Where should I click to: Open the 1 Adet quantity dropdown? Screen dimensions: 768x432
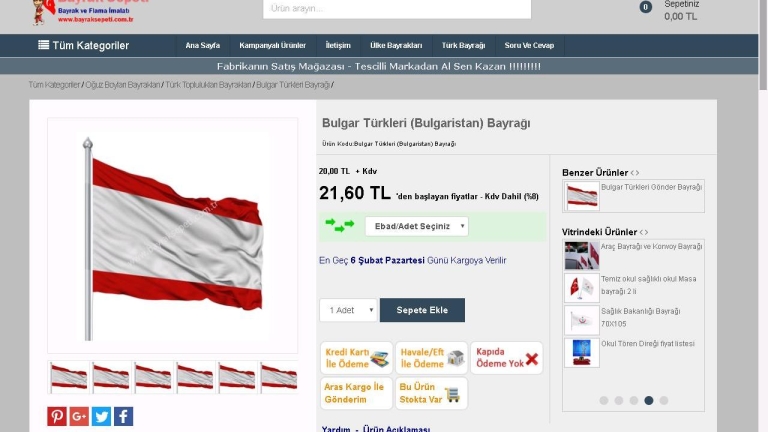pyautogui.click(x=348, y=310)
